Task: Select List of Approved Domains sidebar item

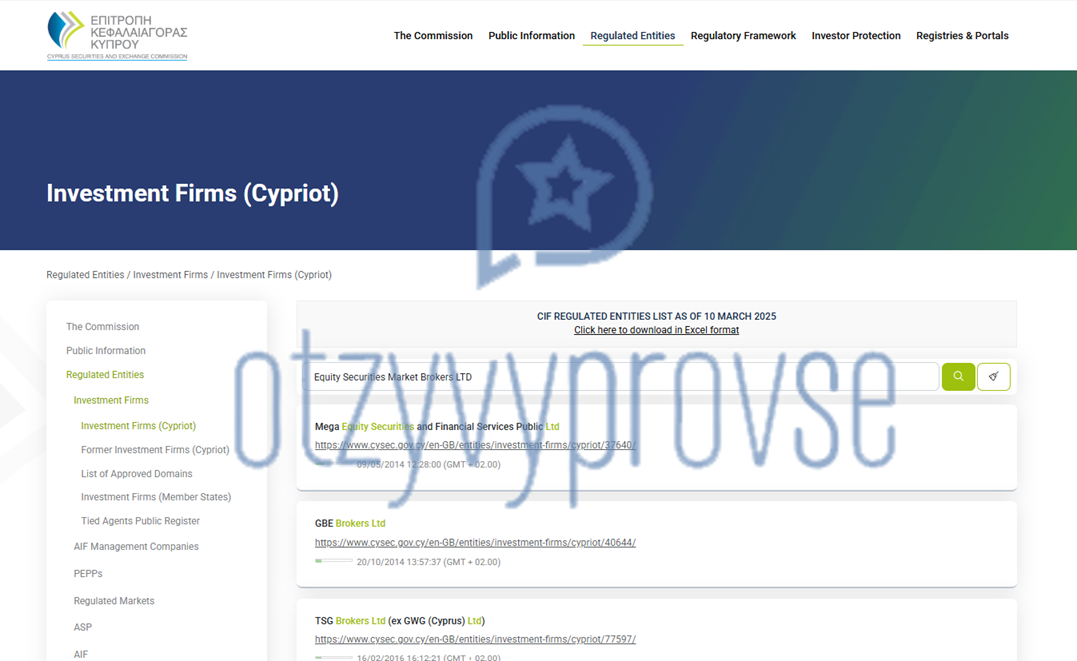Action: coord(137,474)
